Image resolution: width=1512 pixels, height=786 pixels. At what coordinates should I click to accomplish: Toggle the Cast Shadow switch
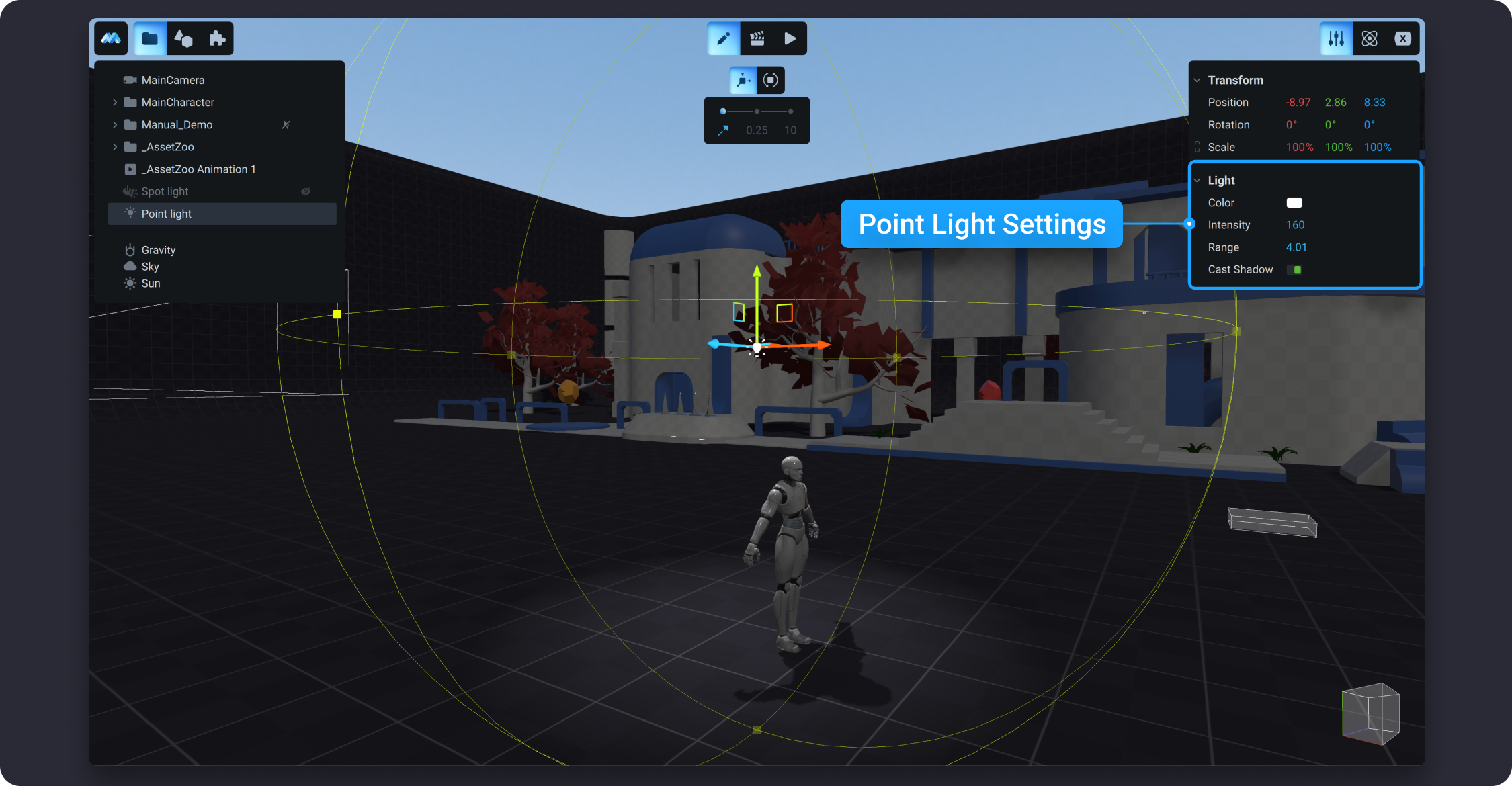pyautogui.click(x=1294, y=269)
